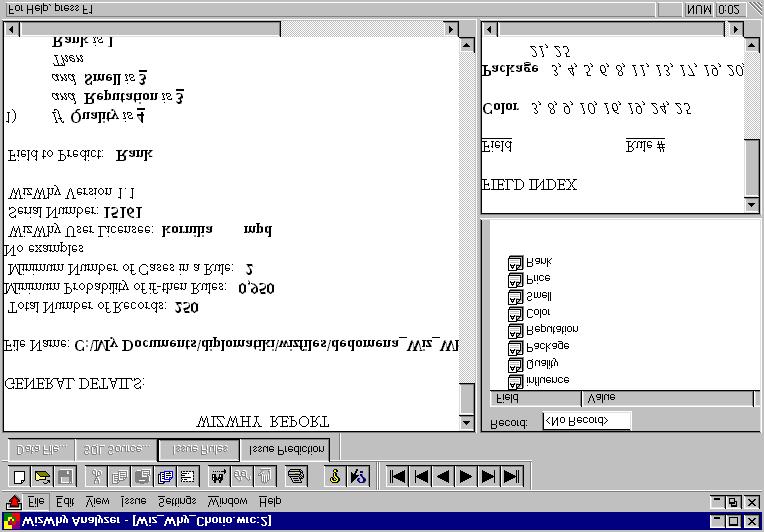The image size is (764, 532).
Task: Click the Paste clipboard toolbar icon
Action: pos(142,476)
